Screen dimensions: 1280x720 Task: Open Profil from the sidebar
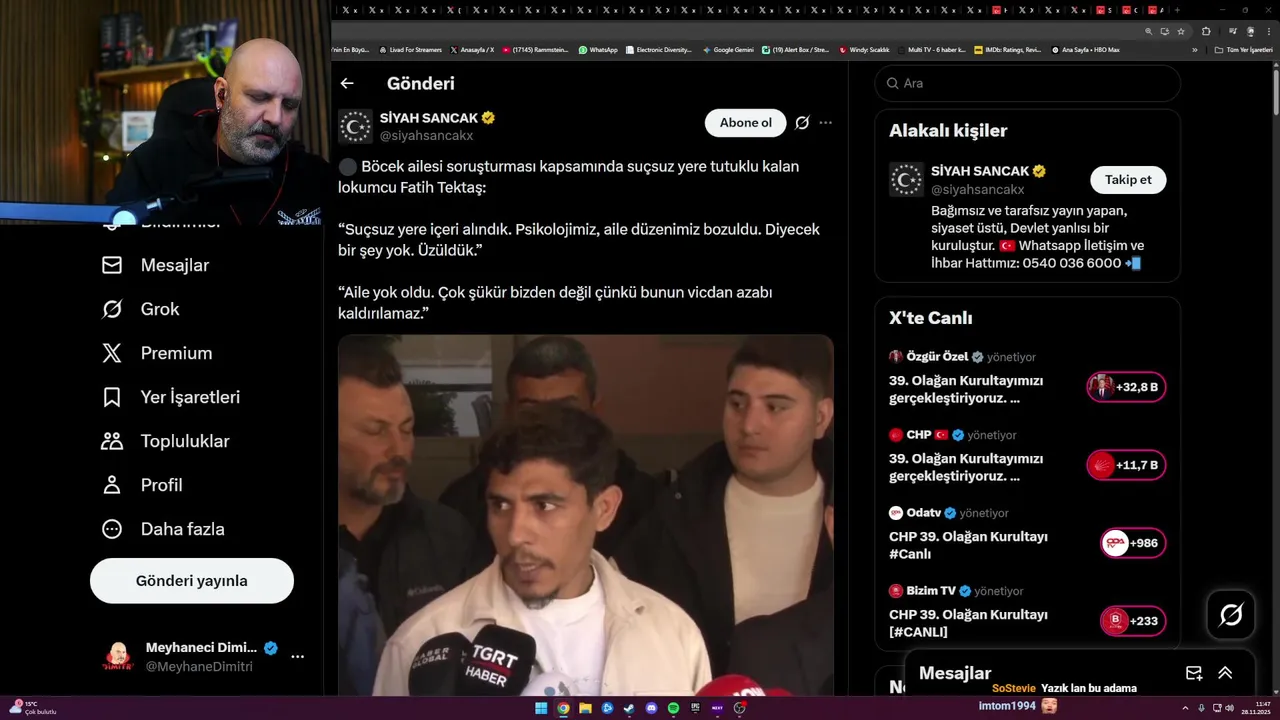click(142, 485)
